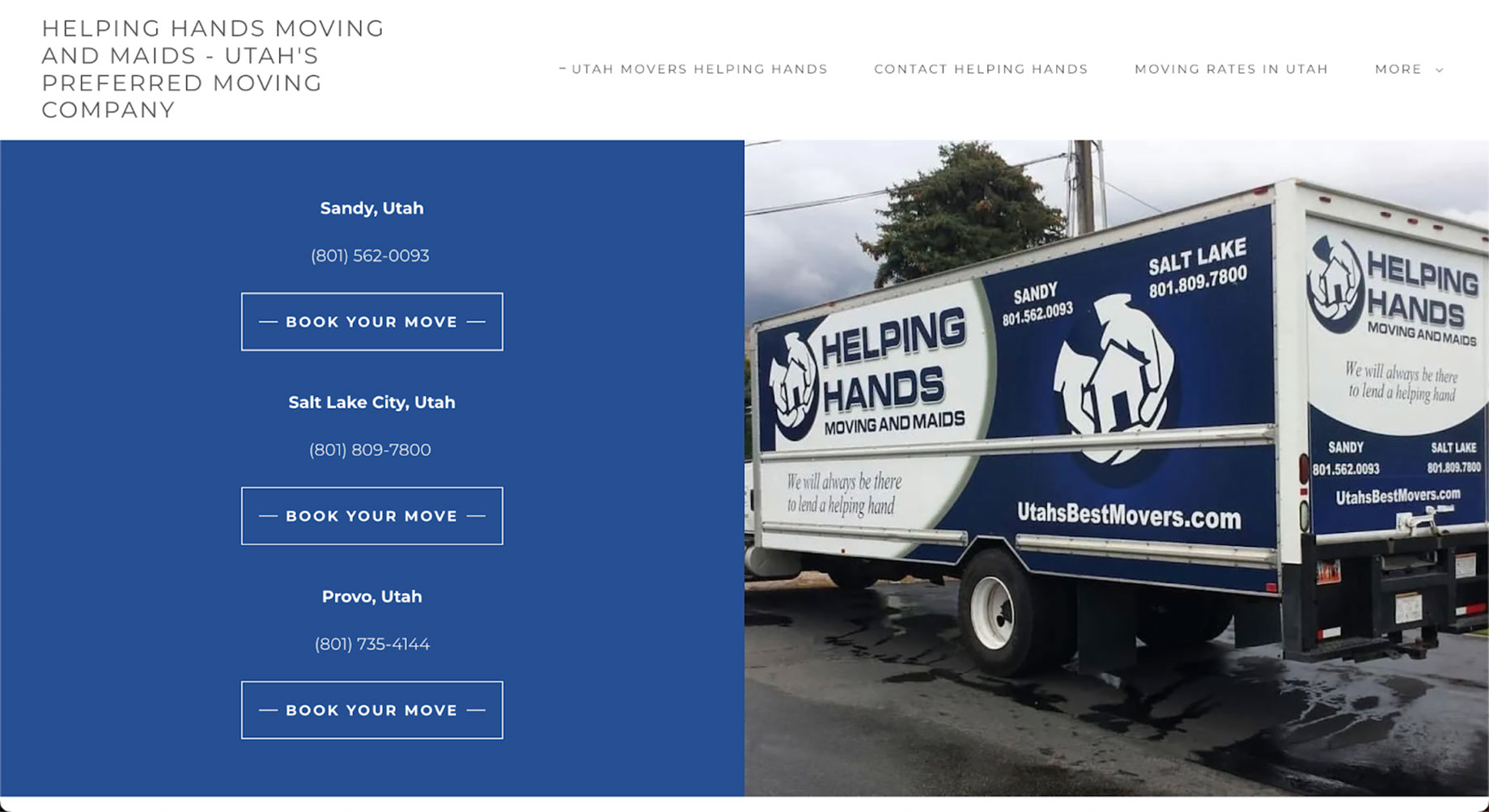Select the Salt Lake City, Utah heading
This screenshot has height=812, width=1489.
click(x=371, y=403)
